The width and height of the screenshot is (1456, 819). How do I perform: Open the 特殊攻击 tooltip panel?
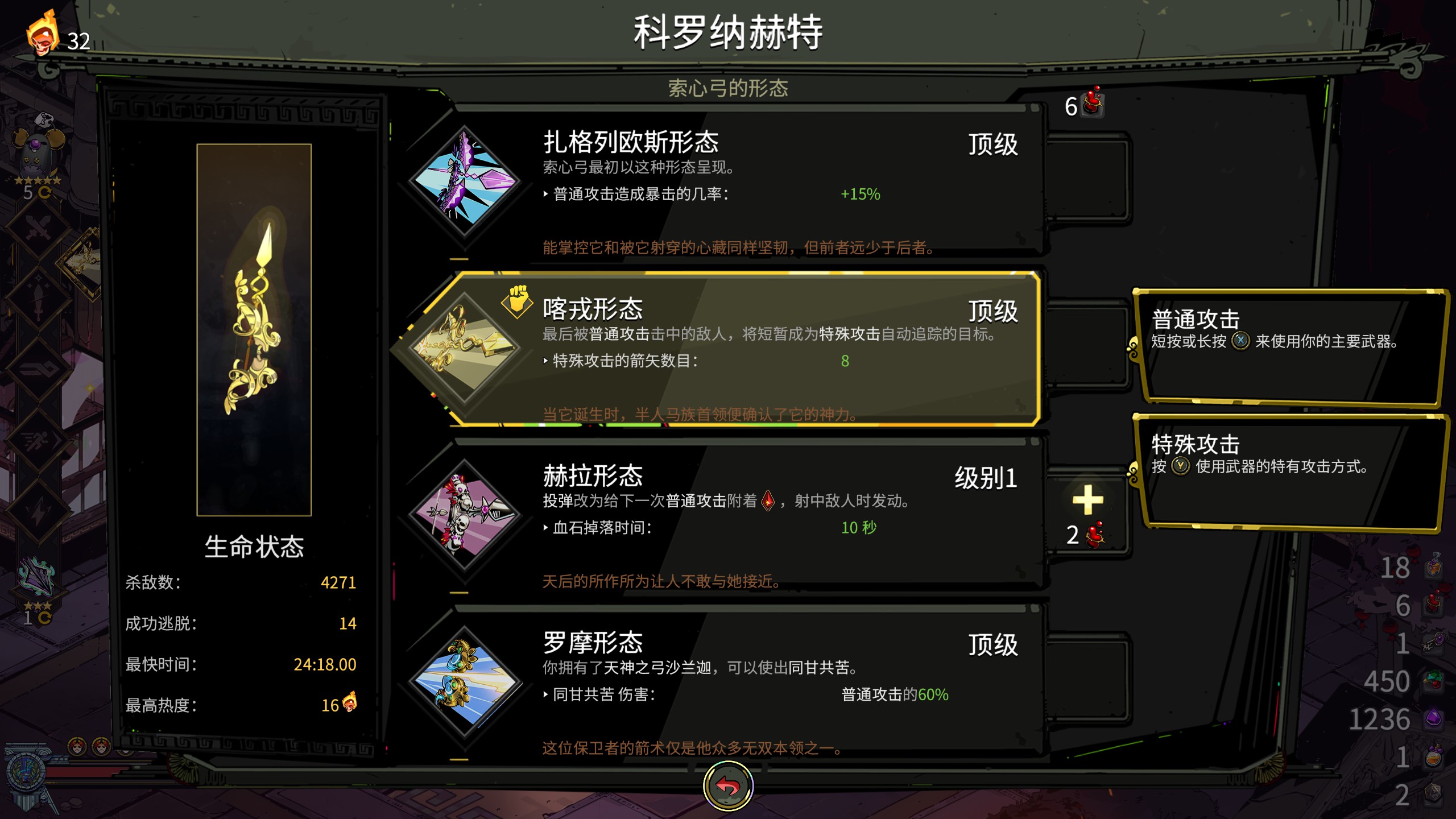click(1289, 473)
